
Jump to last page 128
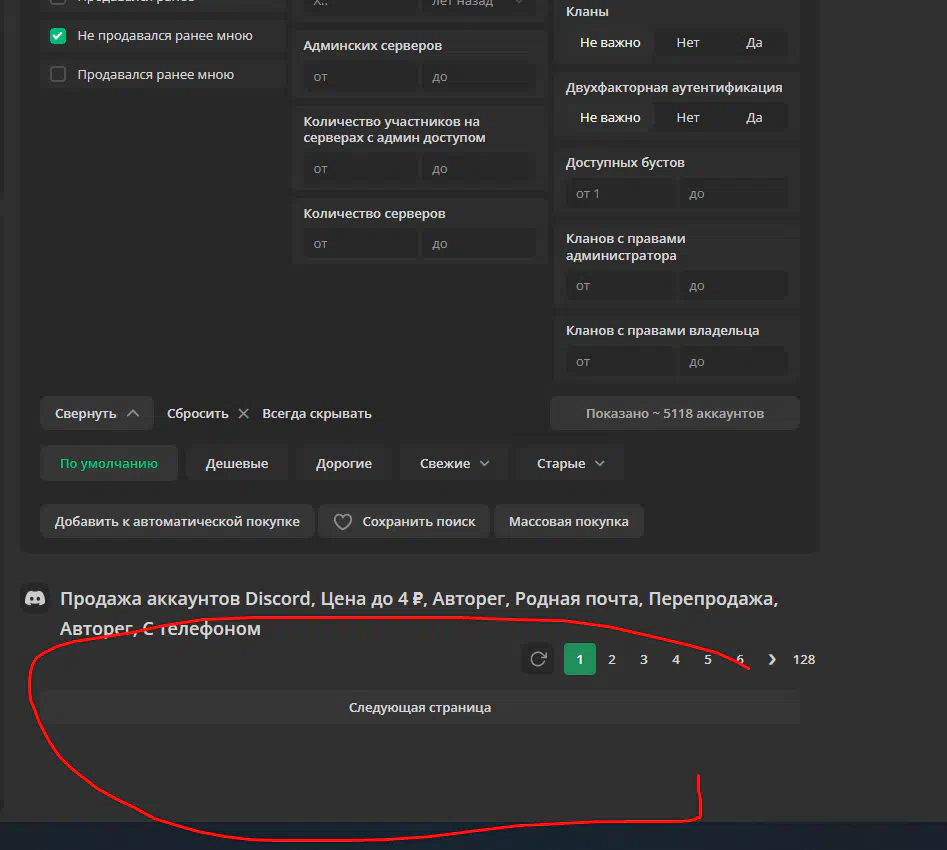[804, 660]
